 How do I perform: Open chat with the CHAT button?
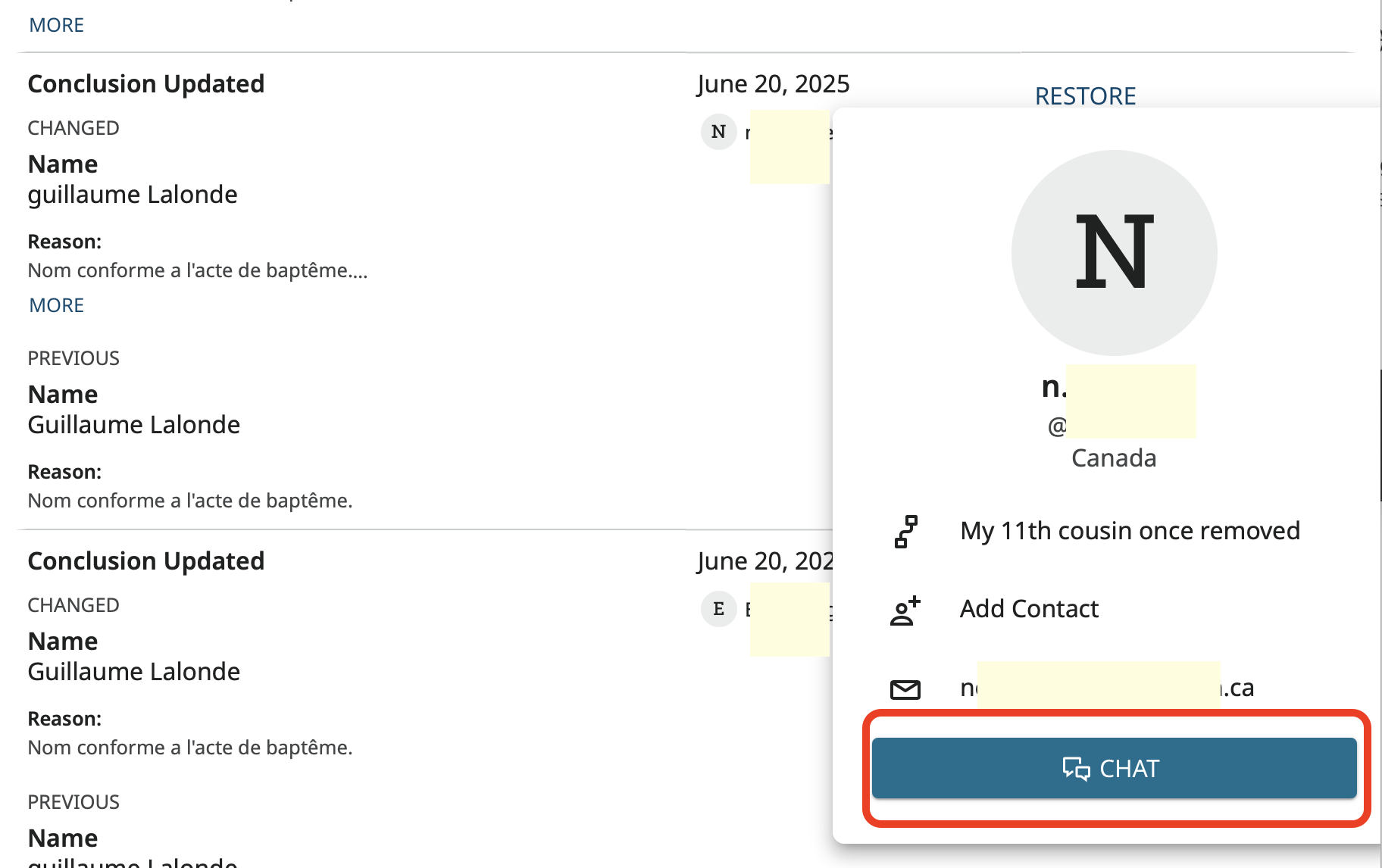(1114, 768)
